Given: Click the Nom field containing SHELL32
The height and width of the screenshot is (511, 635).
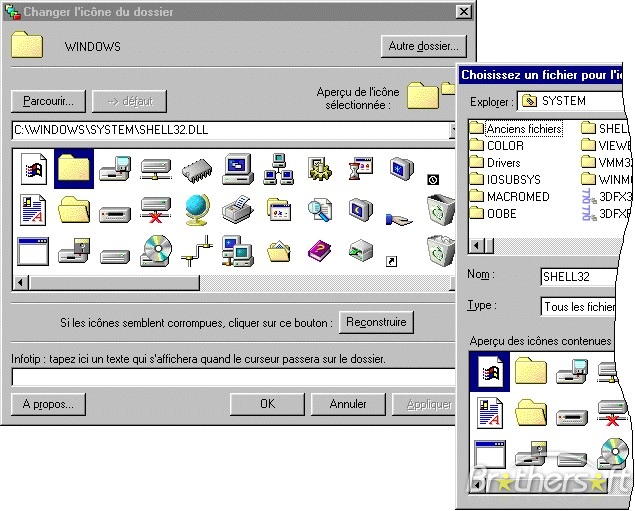Looking at the screenshot, I should pos(579,277).
